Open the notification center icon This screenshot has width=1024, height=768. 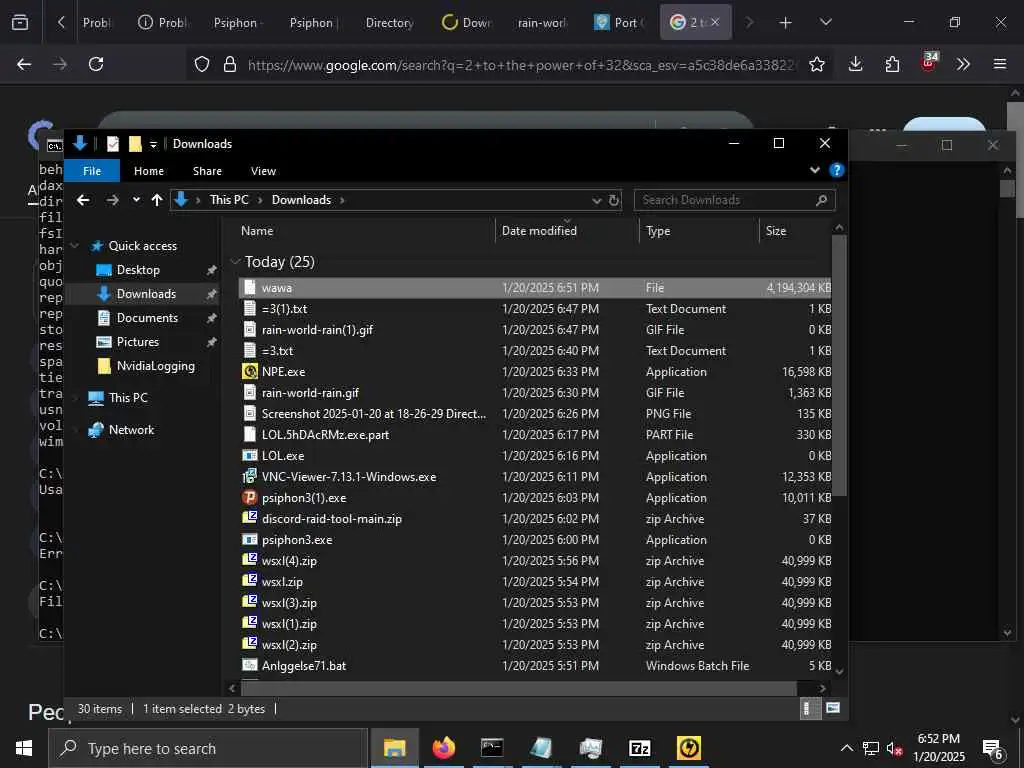point(993,749)
